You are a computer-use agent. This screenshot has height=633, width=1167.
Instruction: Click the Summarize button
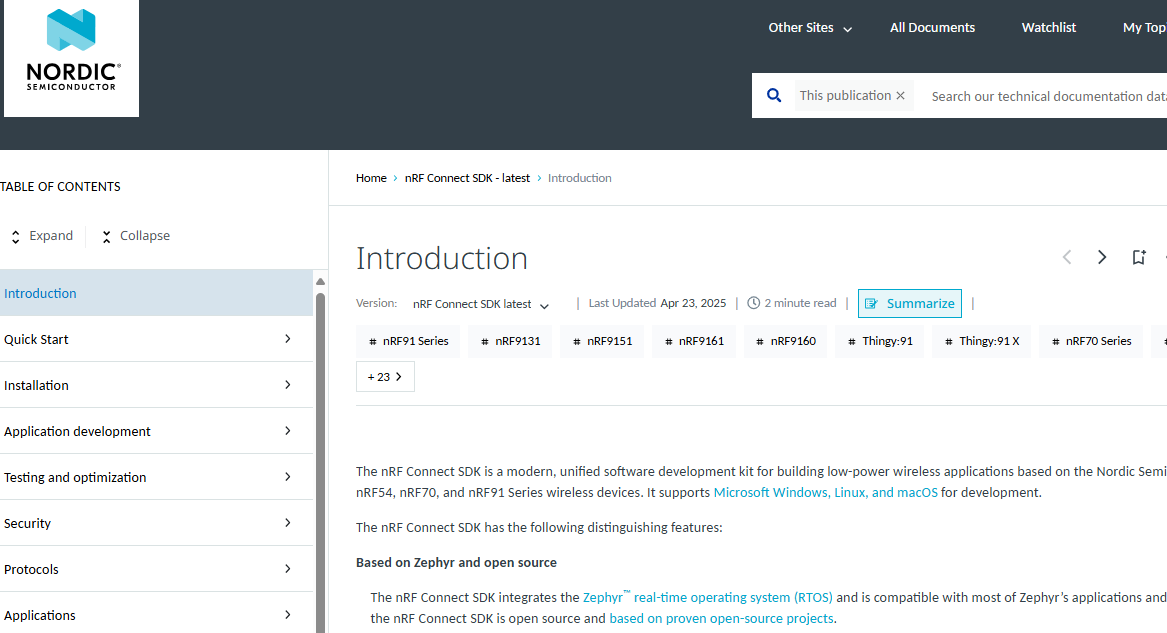click(909, 304)
